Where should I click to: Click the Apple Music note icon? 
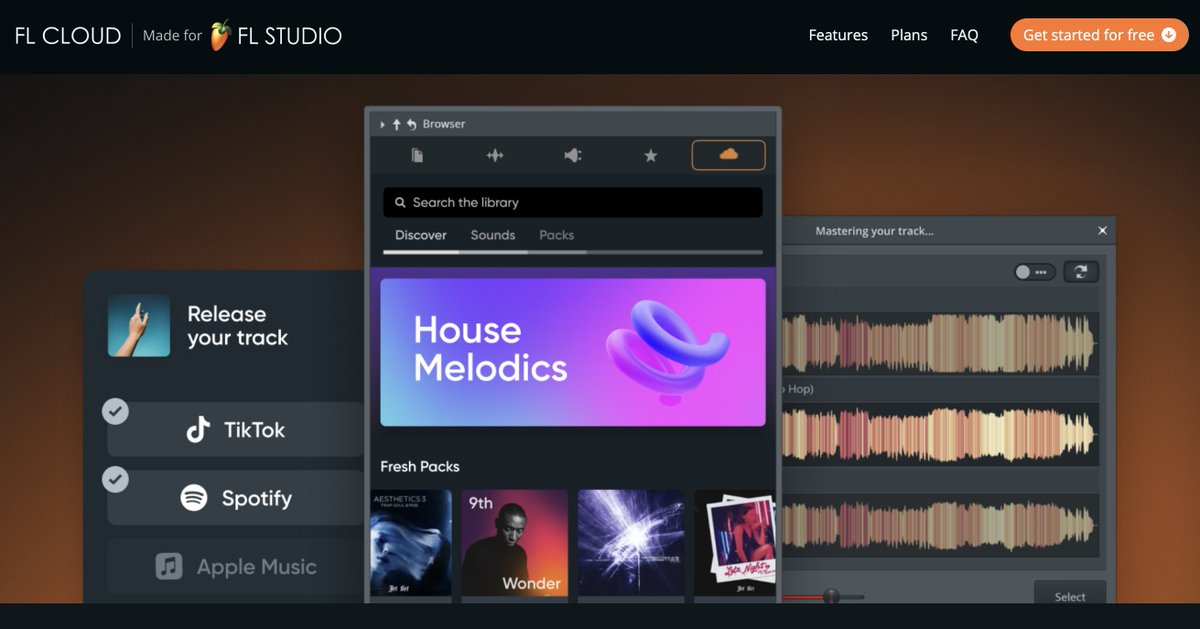[x=169, y=566]
